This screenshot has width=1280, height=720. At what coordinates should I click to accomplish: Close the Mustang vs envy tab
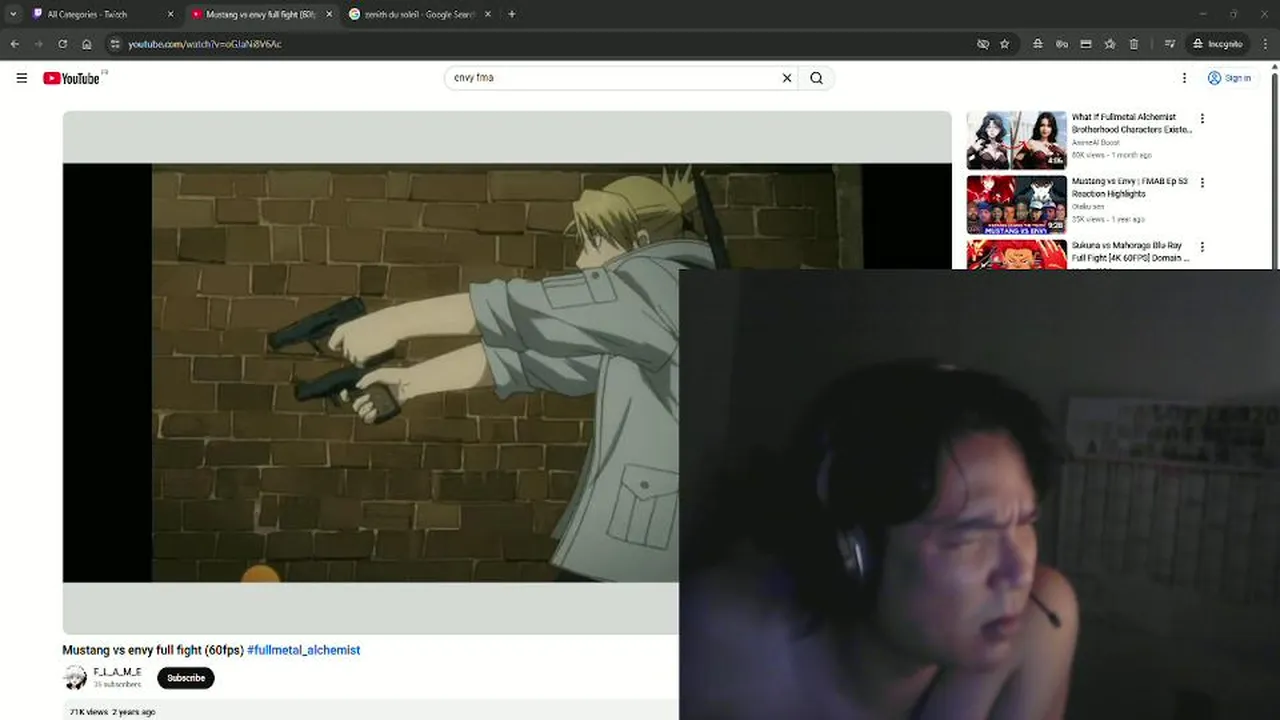click(329, 14)
